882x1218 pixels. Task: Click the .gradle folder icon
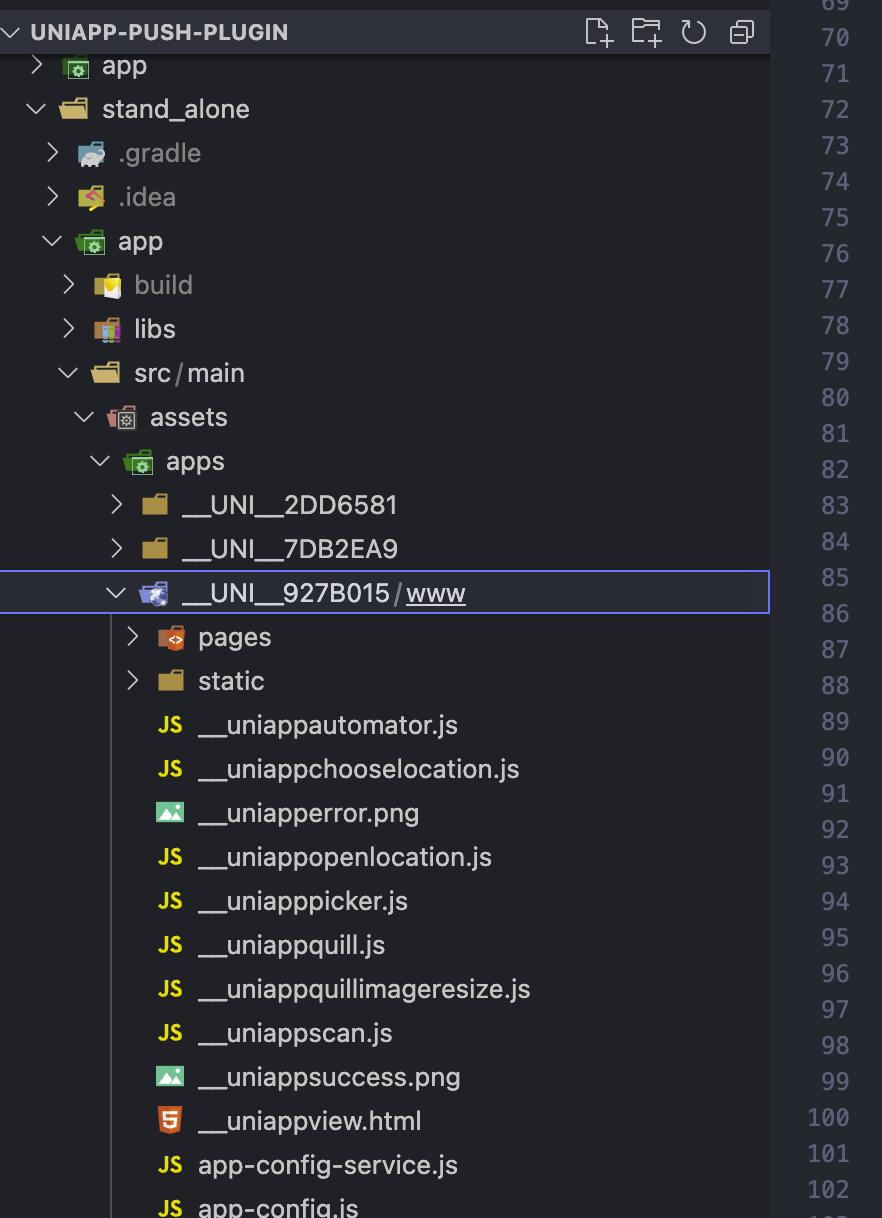[x=91, y=154]
